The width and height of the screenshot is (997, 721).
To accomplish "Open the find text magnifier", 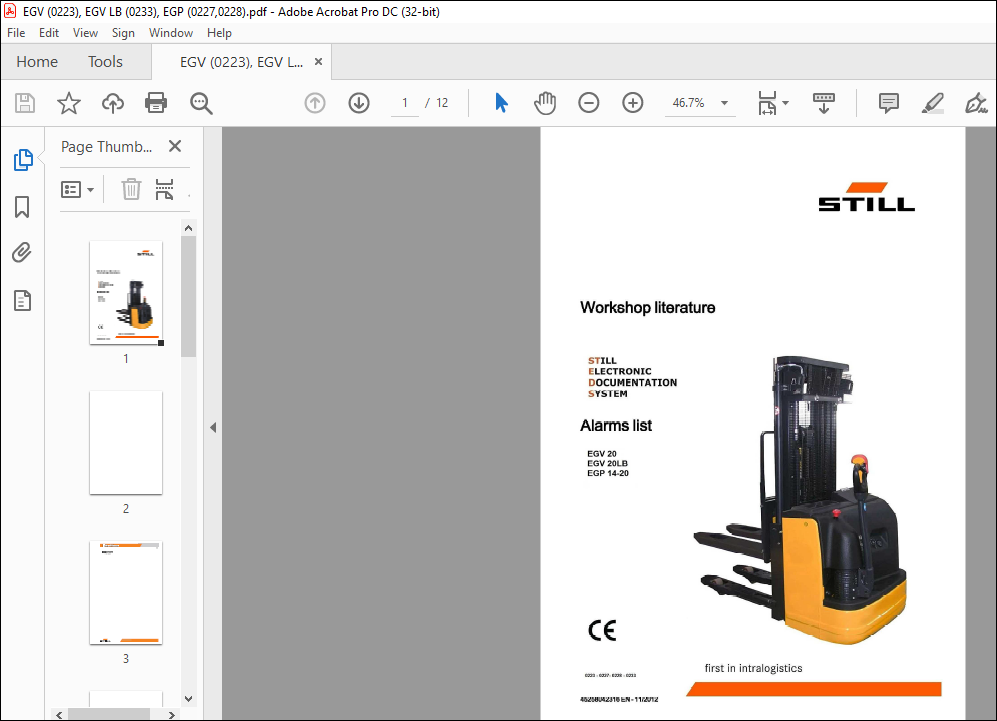I will tap(201, 103).
